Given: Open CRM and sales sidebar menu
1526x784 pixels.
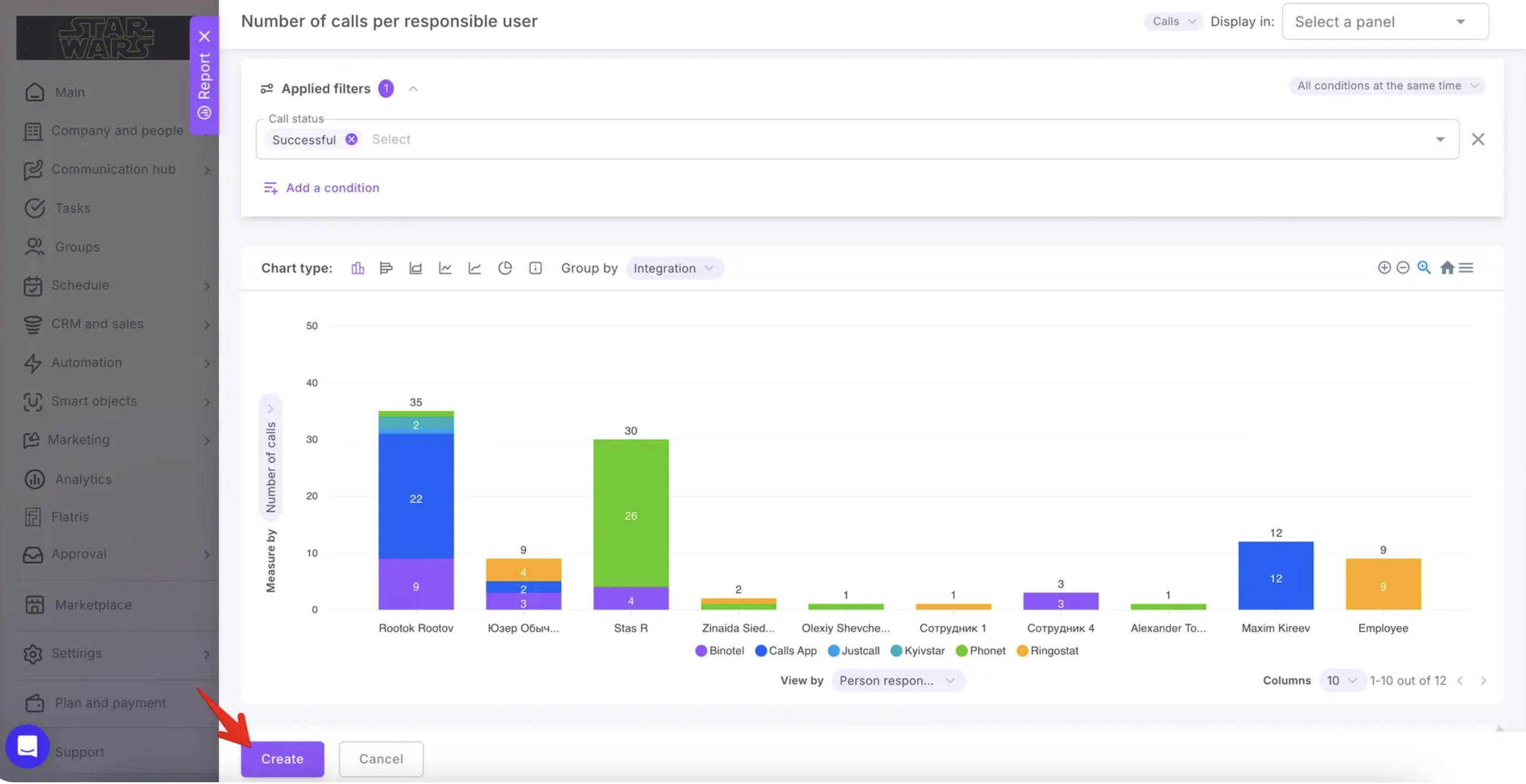Looking at the screenshot, I should [97, 324].
